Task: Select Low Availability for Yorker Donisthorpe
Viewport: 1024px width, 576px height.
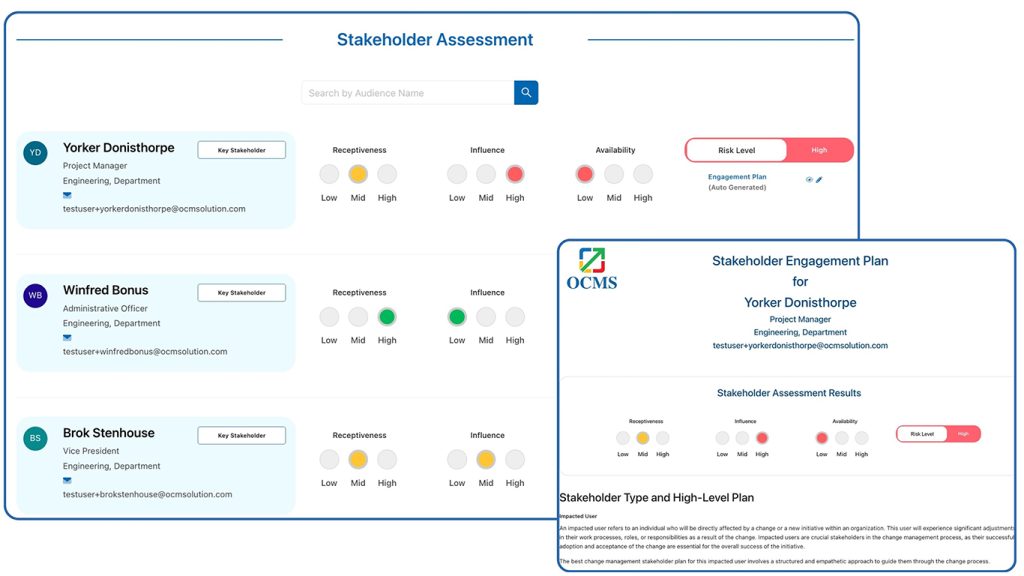Action: 585,173
